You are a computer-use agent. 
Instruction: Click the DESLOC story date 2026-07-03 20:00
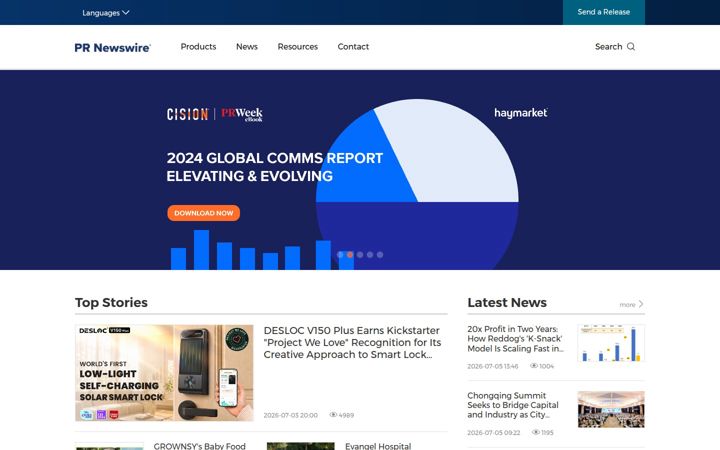(x=291, y=415)
